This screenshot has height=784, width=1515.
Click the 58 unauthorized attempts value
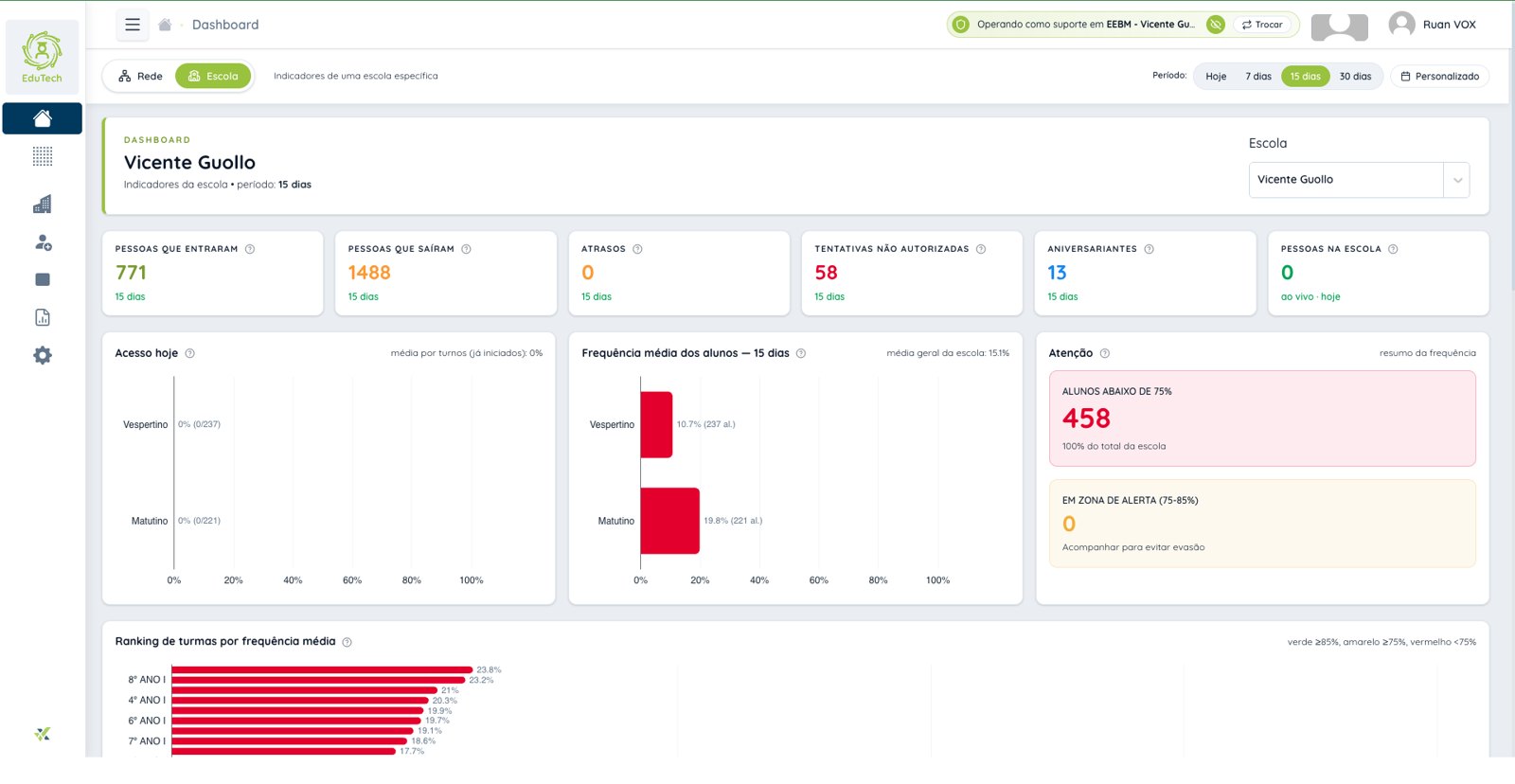click(x=826, y=273)
